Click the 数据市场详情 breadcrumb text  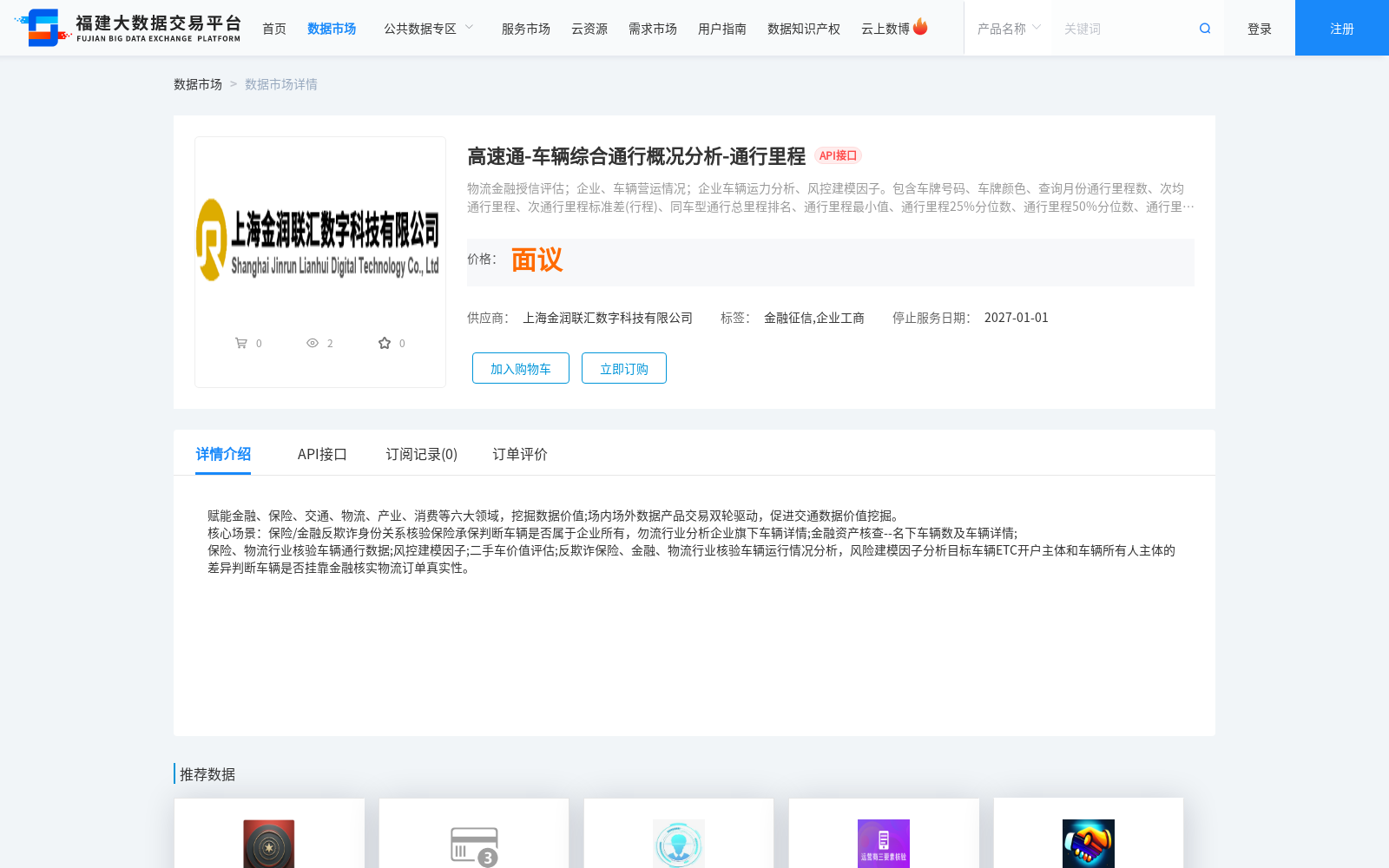[281, 84]
